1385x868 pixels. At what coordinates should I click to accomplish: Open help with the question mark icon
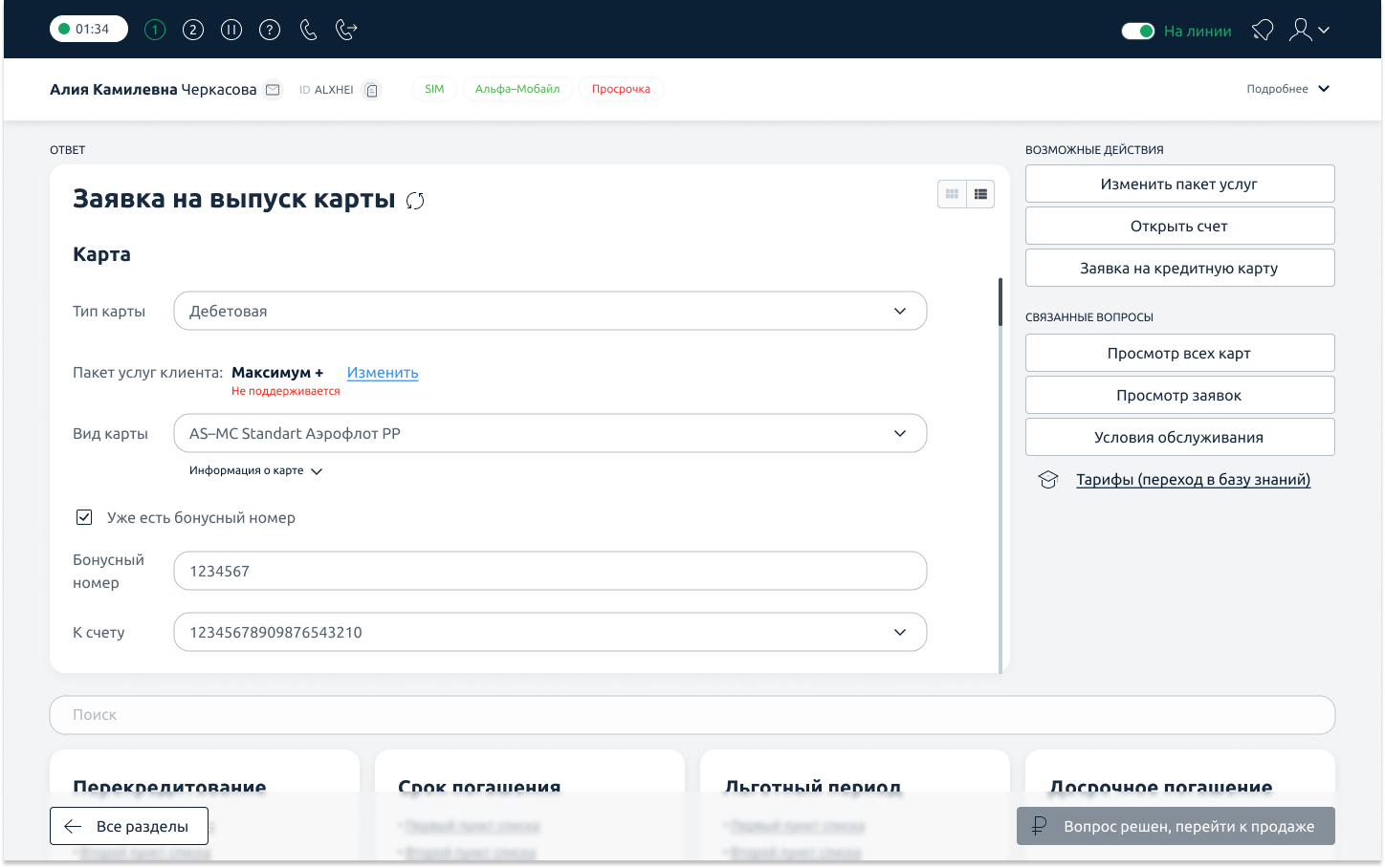tap(270, 30)
